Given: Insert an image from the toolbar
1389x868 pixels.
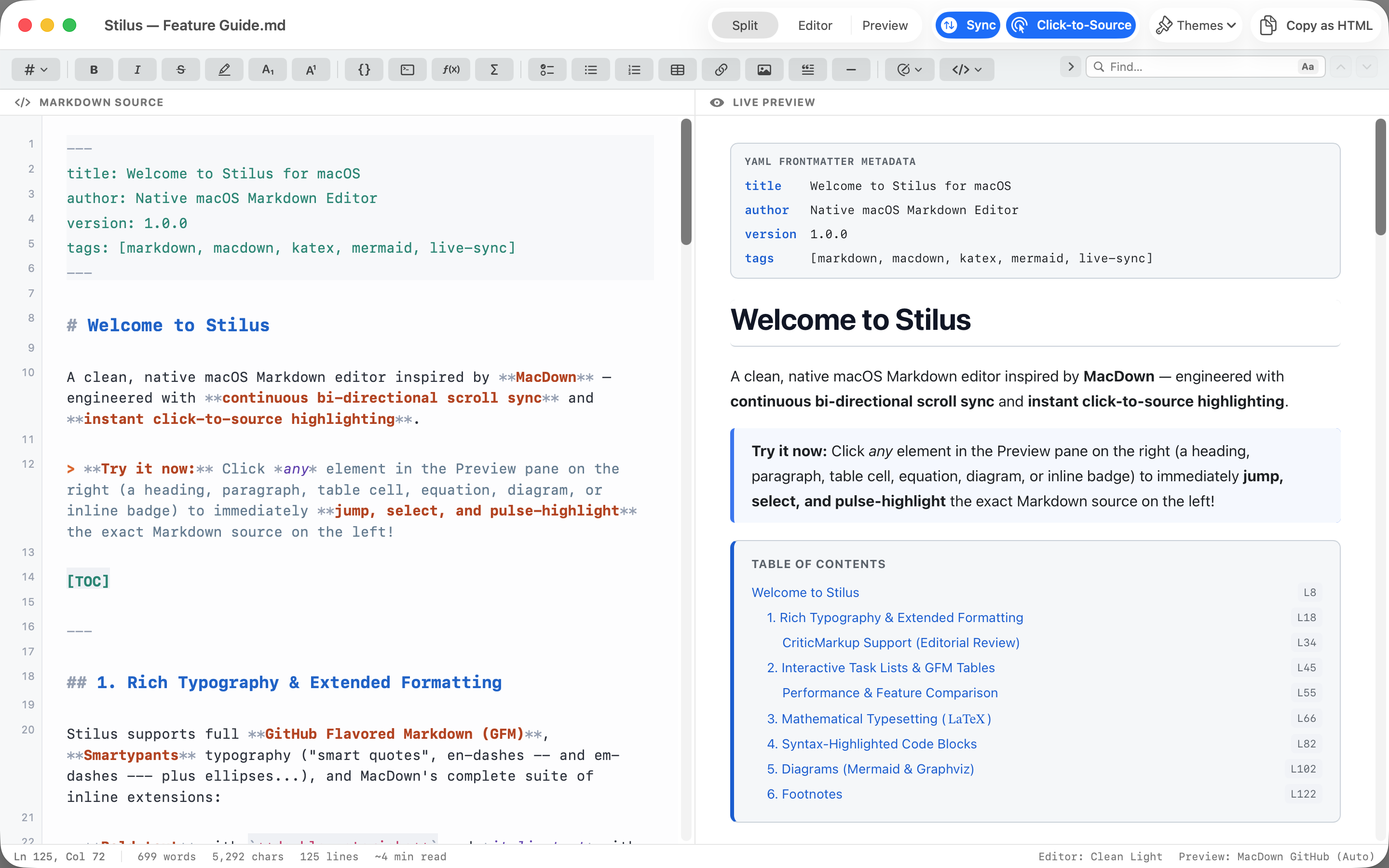Looking at the screenshot, I should 764,69.
